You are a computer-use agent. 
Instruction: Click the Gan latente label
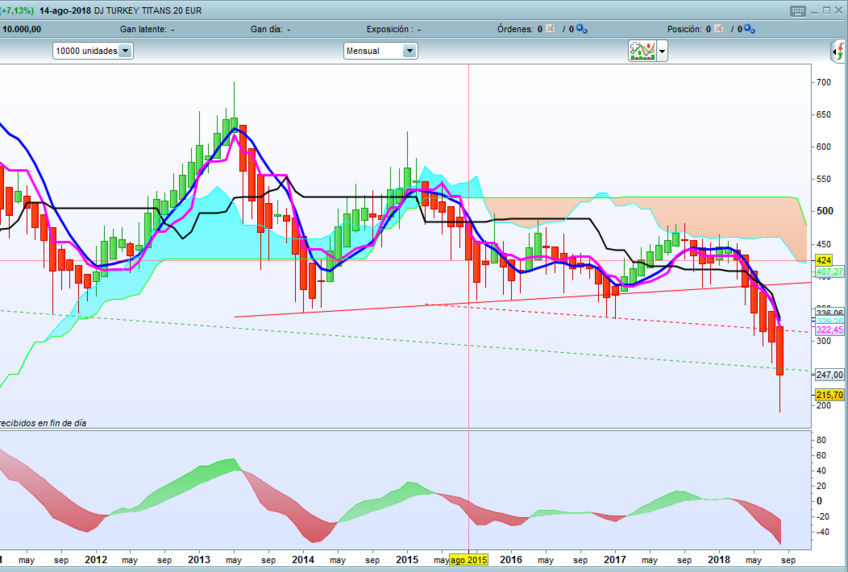click(143, 29)
